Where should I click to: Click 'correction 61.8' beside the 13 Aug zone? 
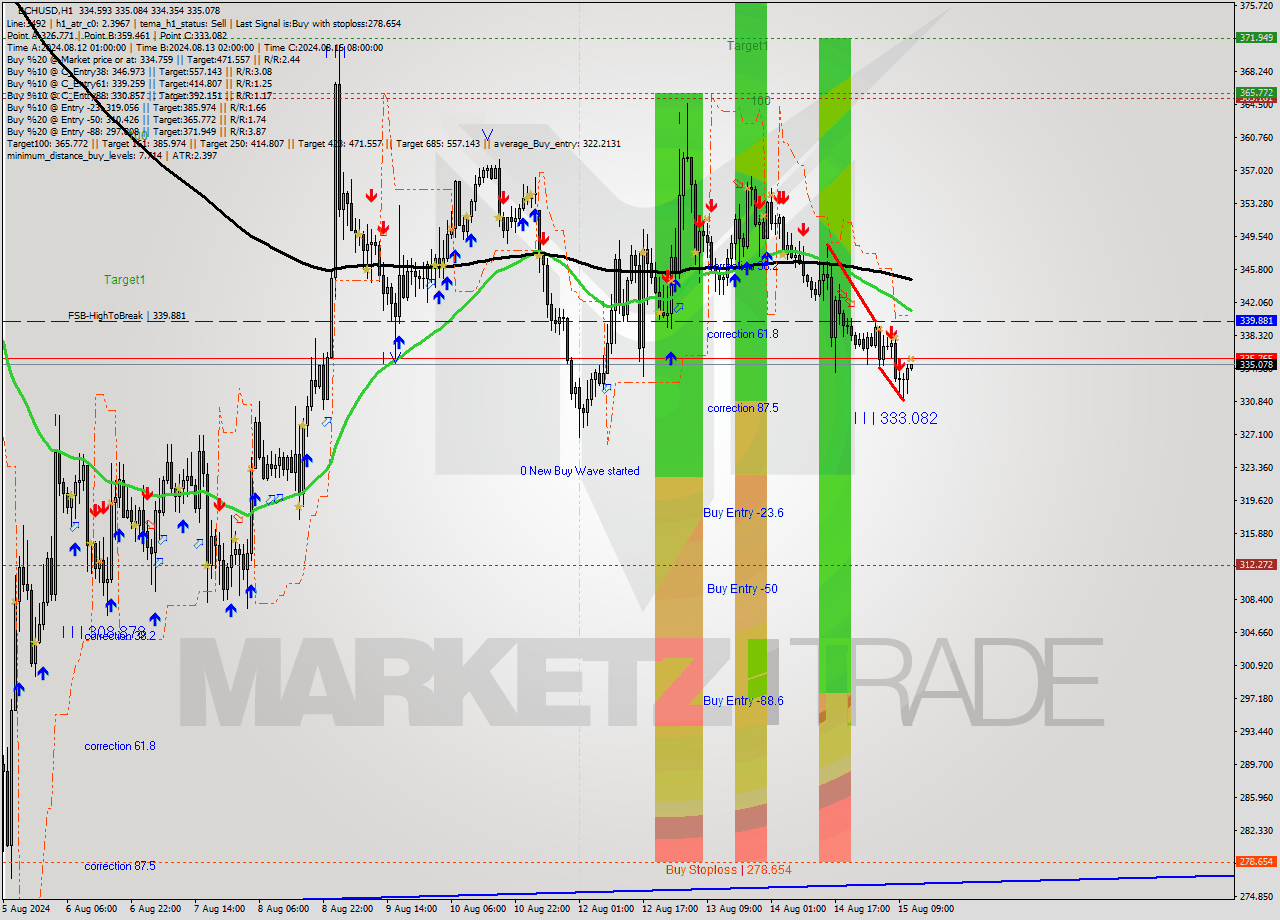742,334
